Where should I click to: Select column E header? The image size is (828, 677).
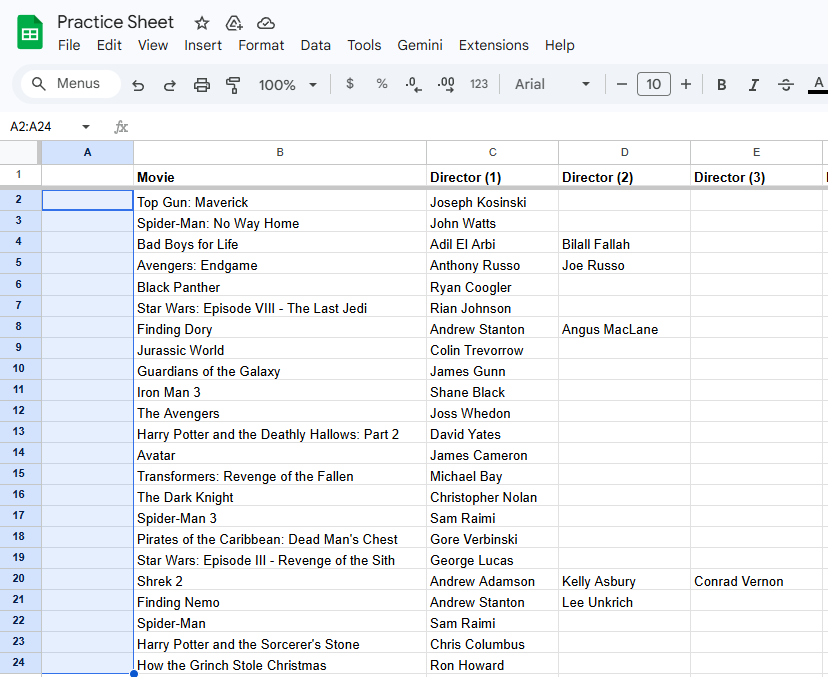pos(756,153)
